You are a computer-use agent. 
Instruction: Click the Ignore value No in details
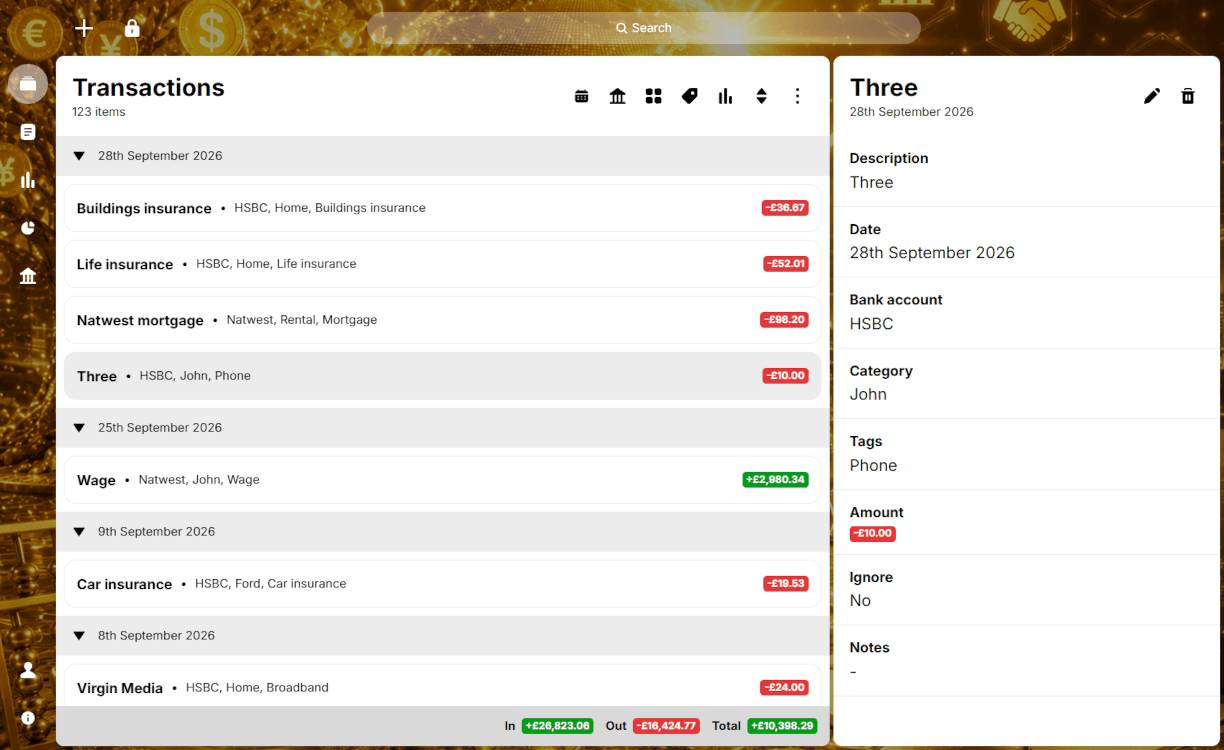click(861, 601)
